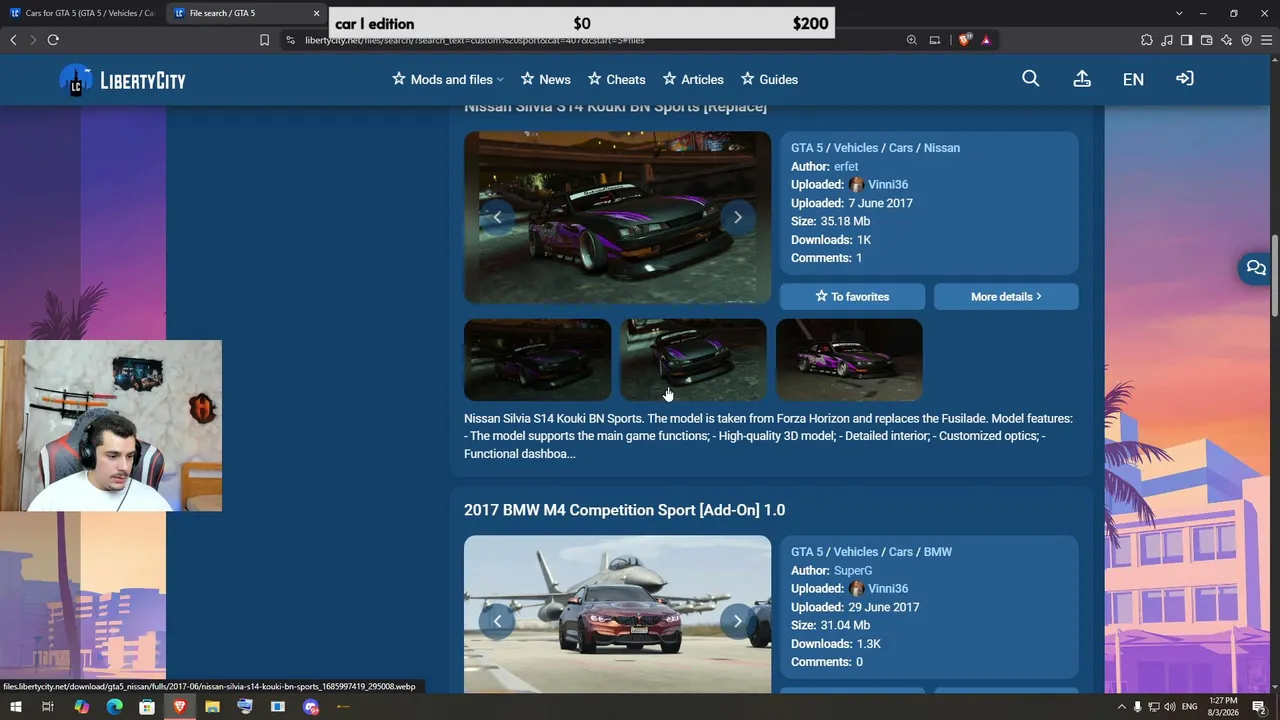Click the ENG keyboard language indicator
This screenshot has width=1280, height=720.
1190,707
